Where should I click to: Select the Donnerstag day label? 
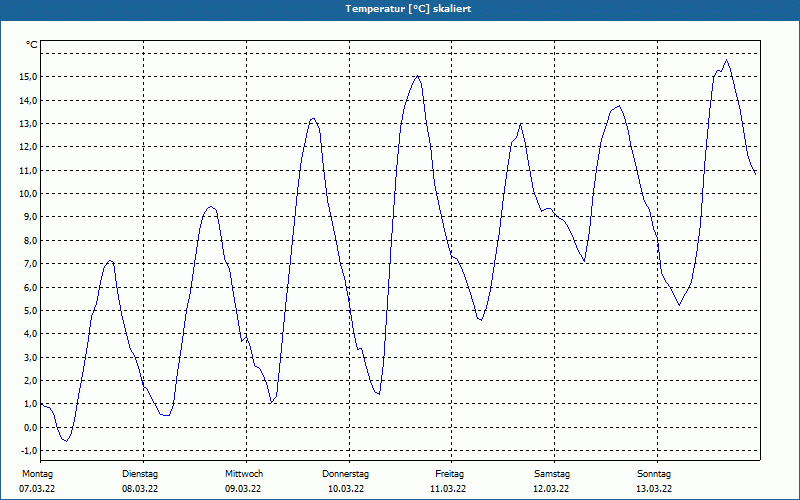(345, 474)
